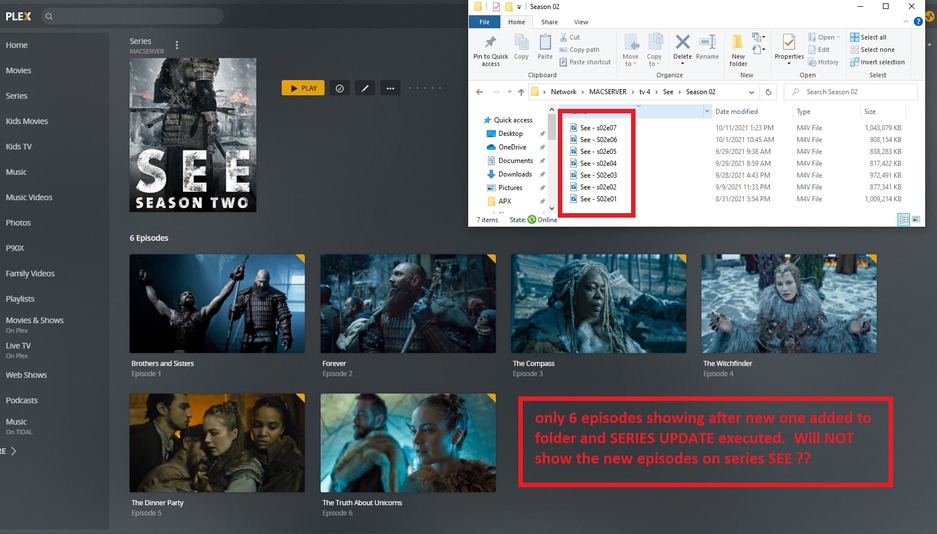Open the File tab in Explorer

(x=485, y=22)
